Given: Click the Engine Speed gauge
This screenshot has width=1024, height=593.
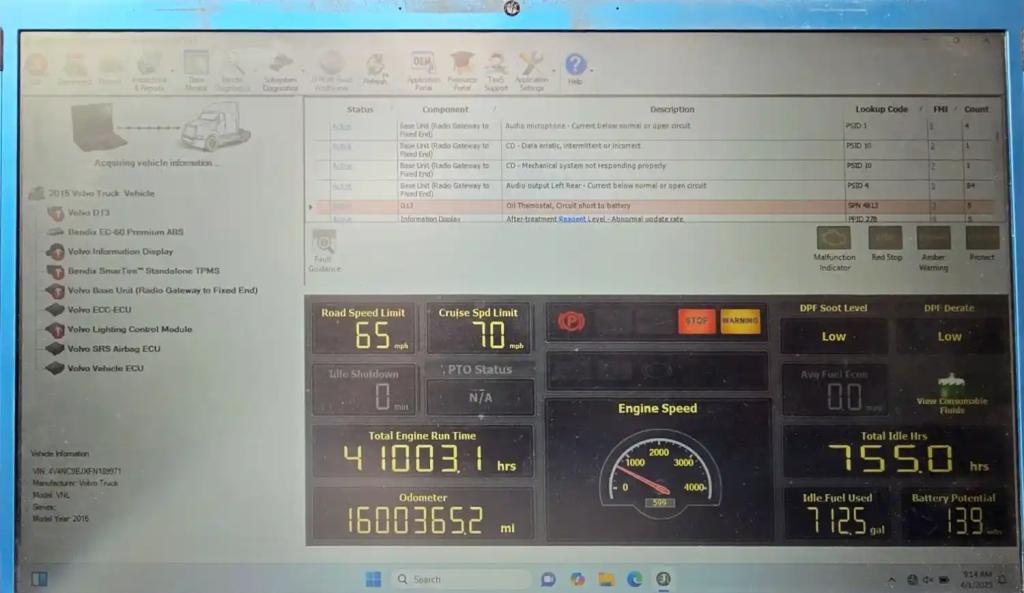Looking at the screenshot, I should tap(658, 470).
